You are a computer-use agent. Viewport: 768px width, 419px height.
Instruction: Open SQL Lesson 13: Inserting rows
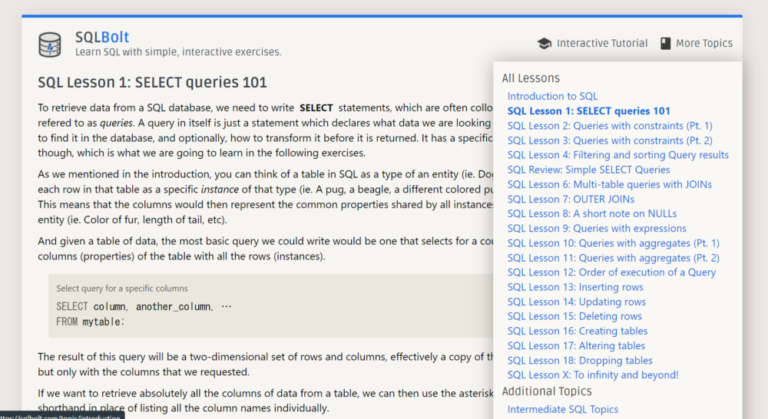575,287
